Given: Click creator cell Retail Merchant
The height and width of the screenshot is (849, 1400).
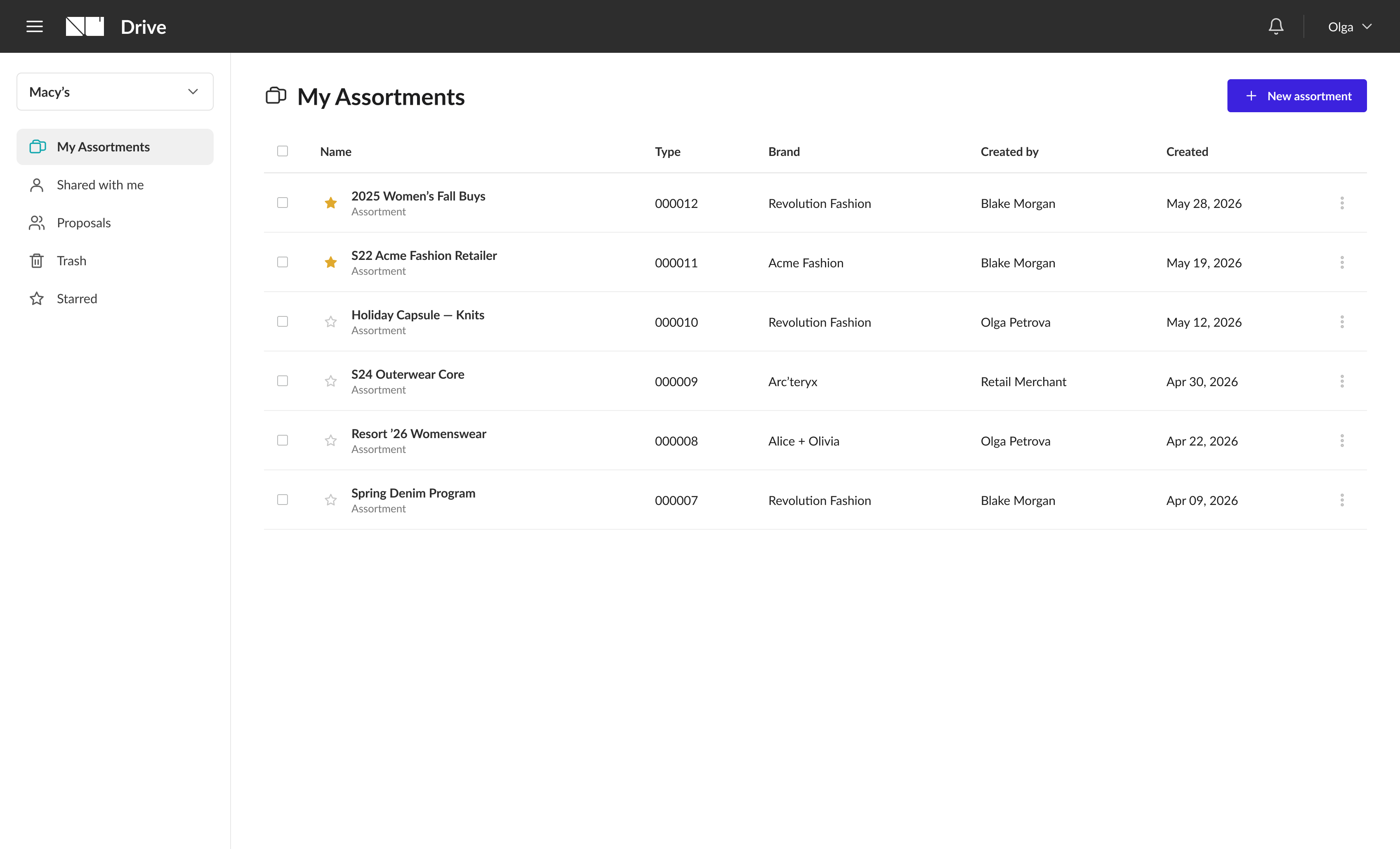Looking at the screenshot, I should coord(1023,382).
